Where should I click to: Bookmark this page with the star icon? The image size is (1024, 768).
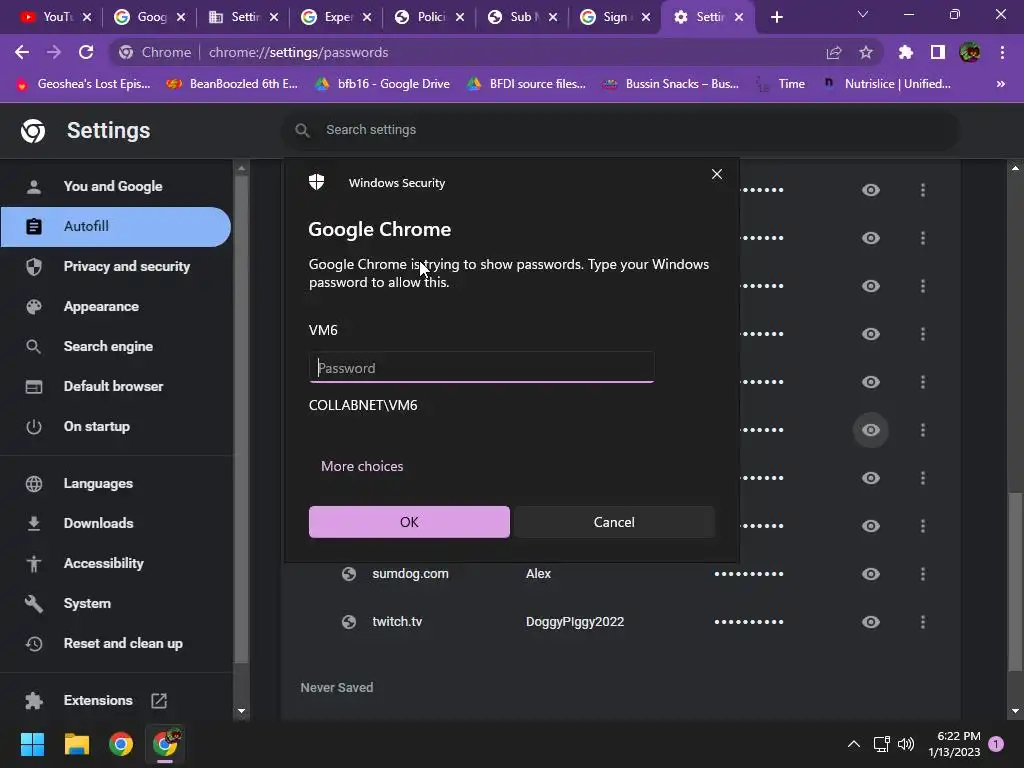tap(866, 52)
